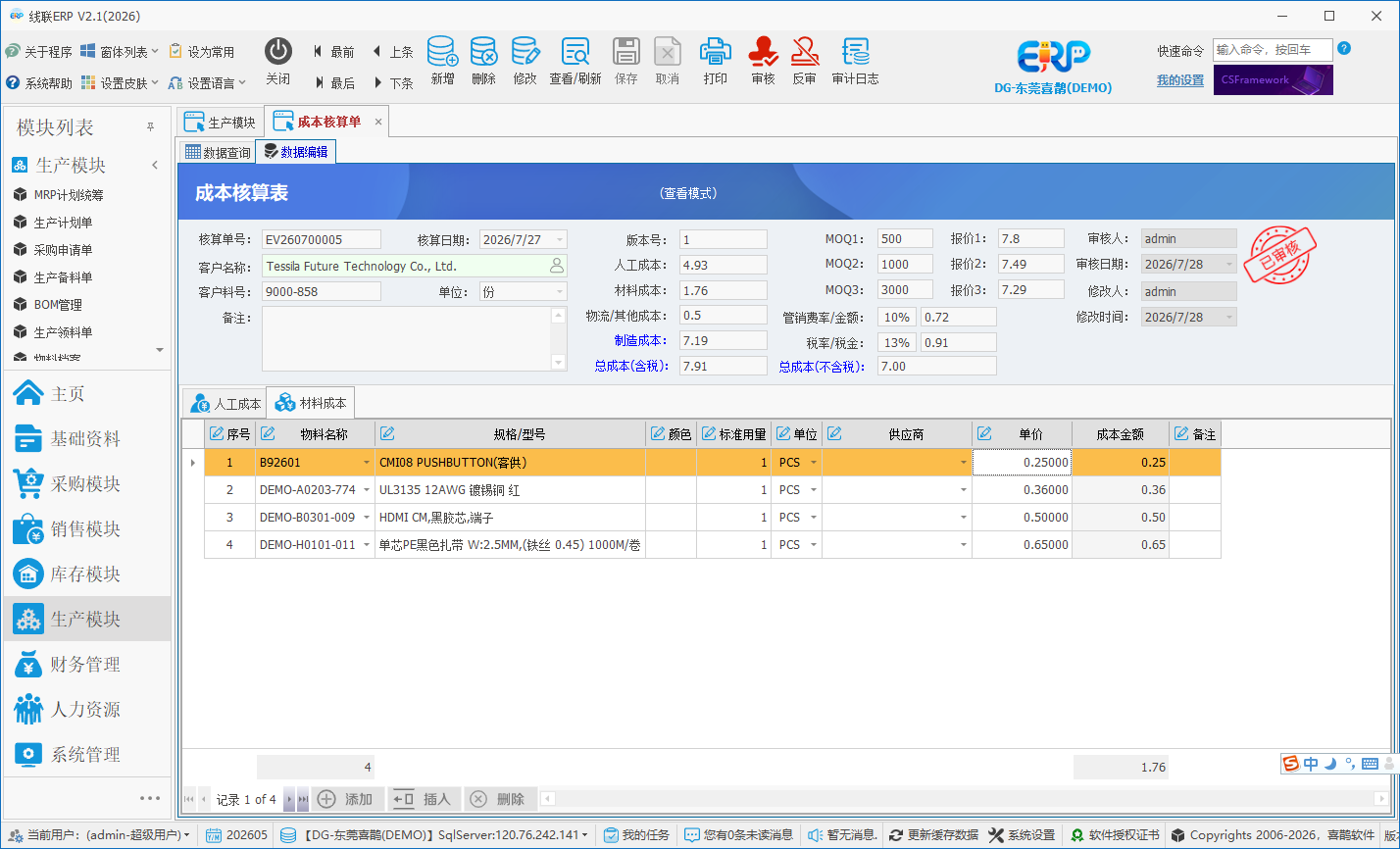
Task: Open the 审计日志 audit log
Action: 855,61
